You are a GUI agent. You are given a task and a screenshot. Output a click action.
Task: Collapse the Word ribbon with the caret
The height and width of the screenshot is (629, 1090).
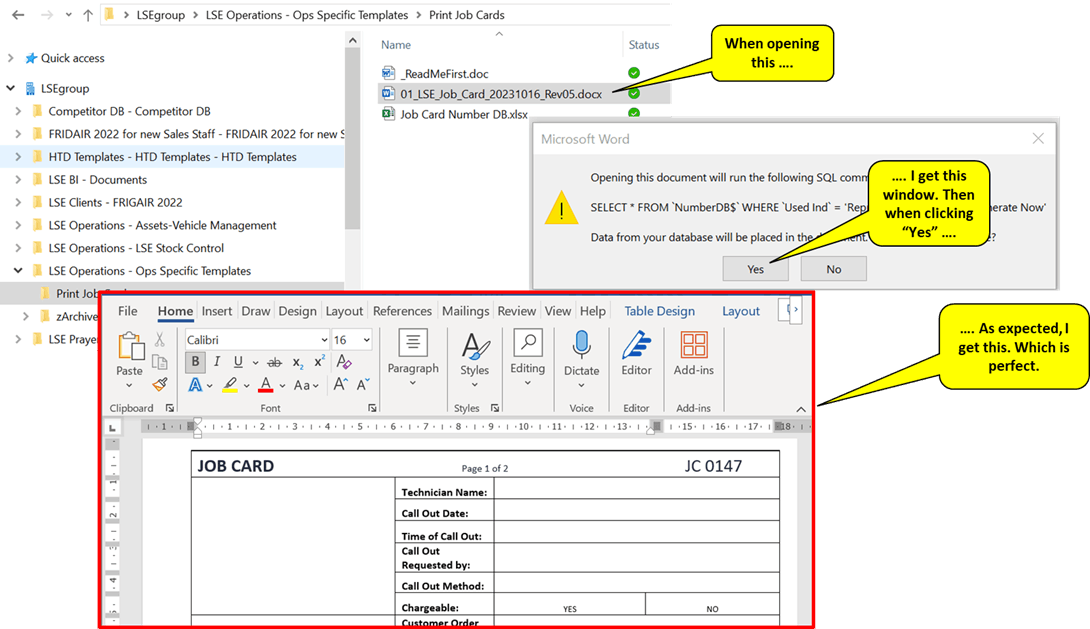coord(801,409)
